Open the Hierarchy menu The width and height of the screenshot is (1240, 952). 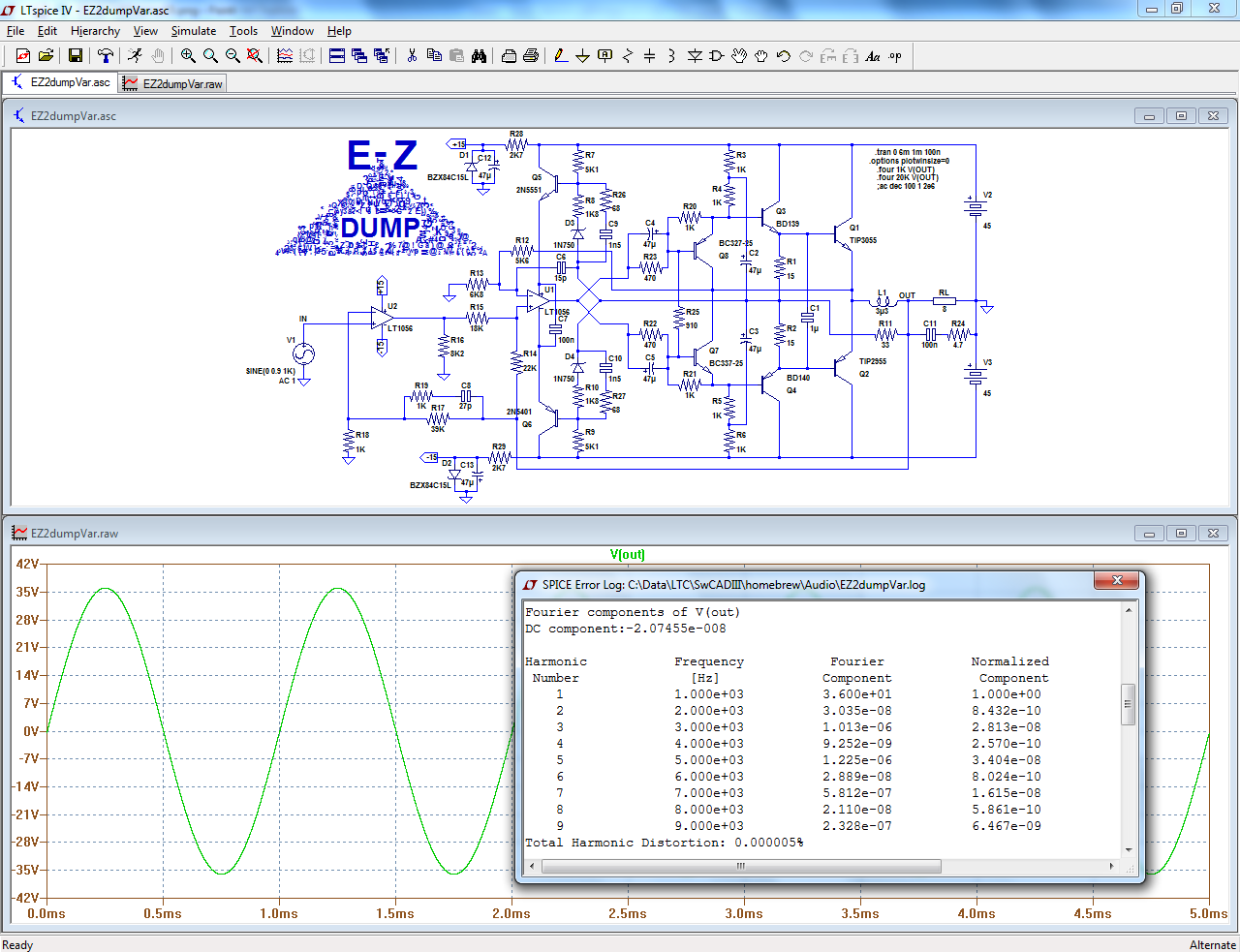click(x=95, y=31)
